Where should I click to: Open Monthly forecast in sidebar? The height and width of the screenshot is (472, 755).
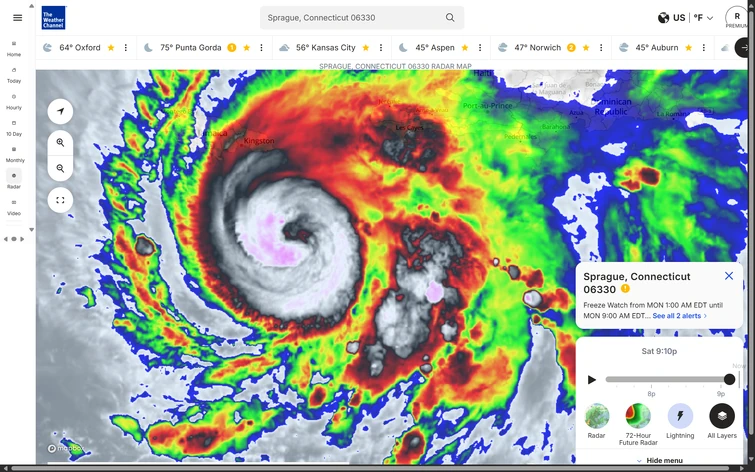coord(14,154)
